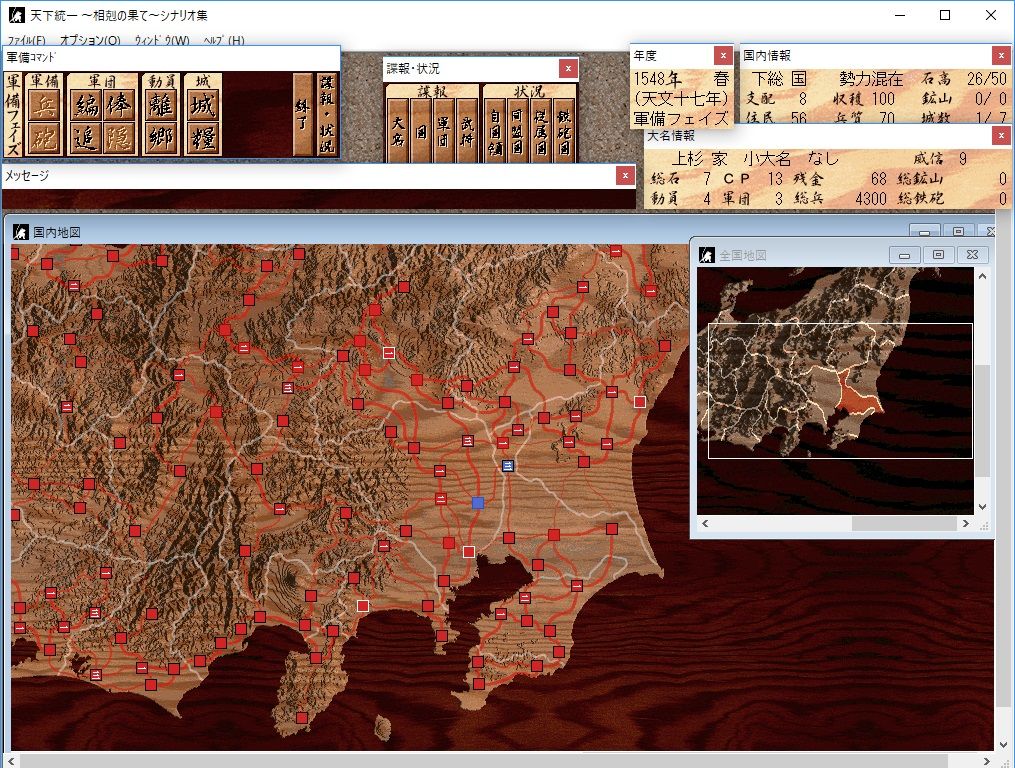1015x768 pixels.
Task: Select the 離 mobilization command
Action: 161,105
